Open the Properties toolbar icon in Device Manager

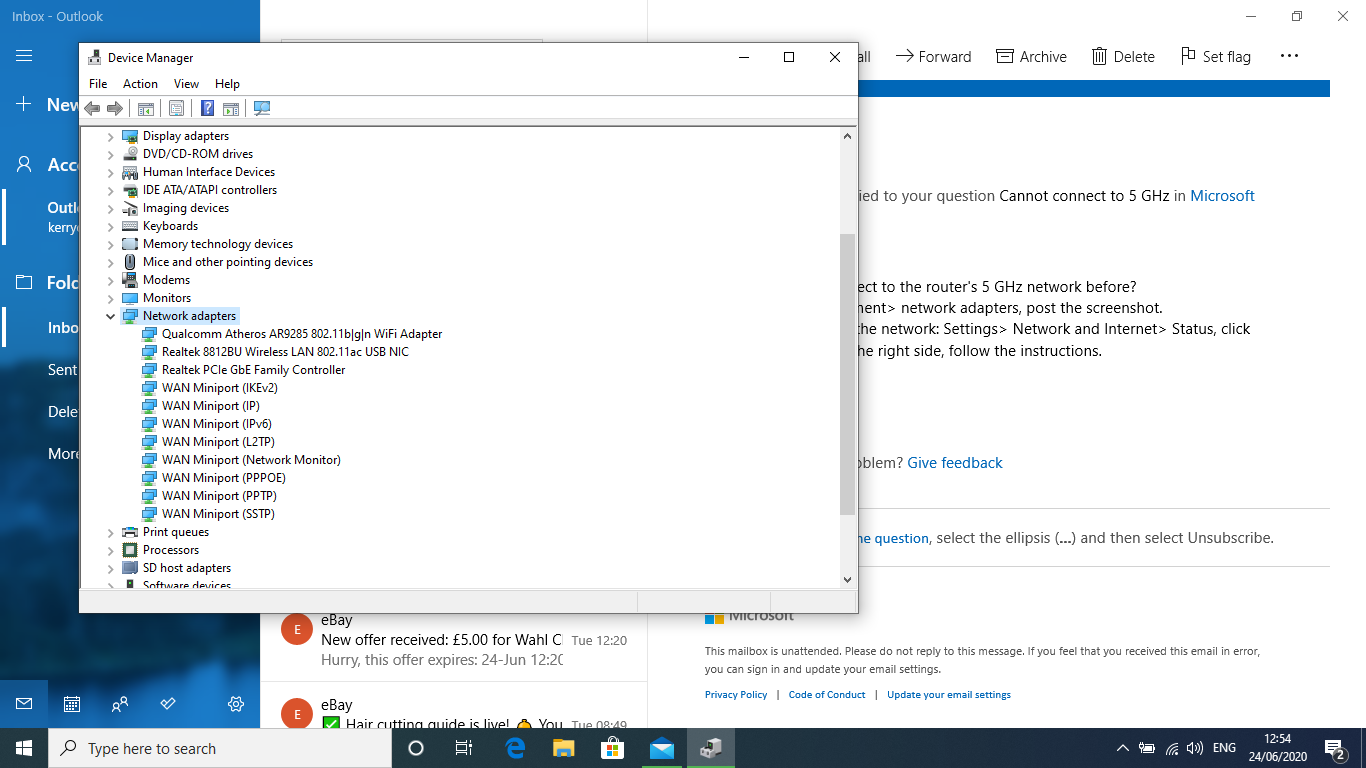tap(176, 108)
